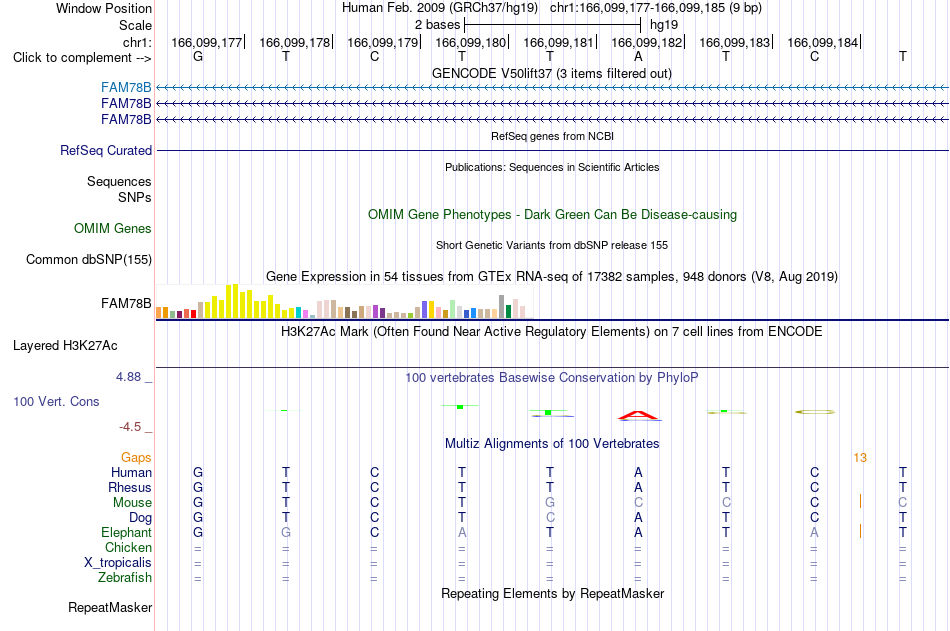Open the 100 Vert. Cons track label
The image size is (950, 631).
click(56, 401)
